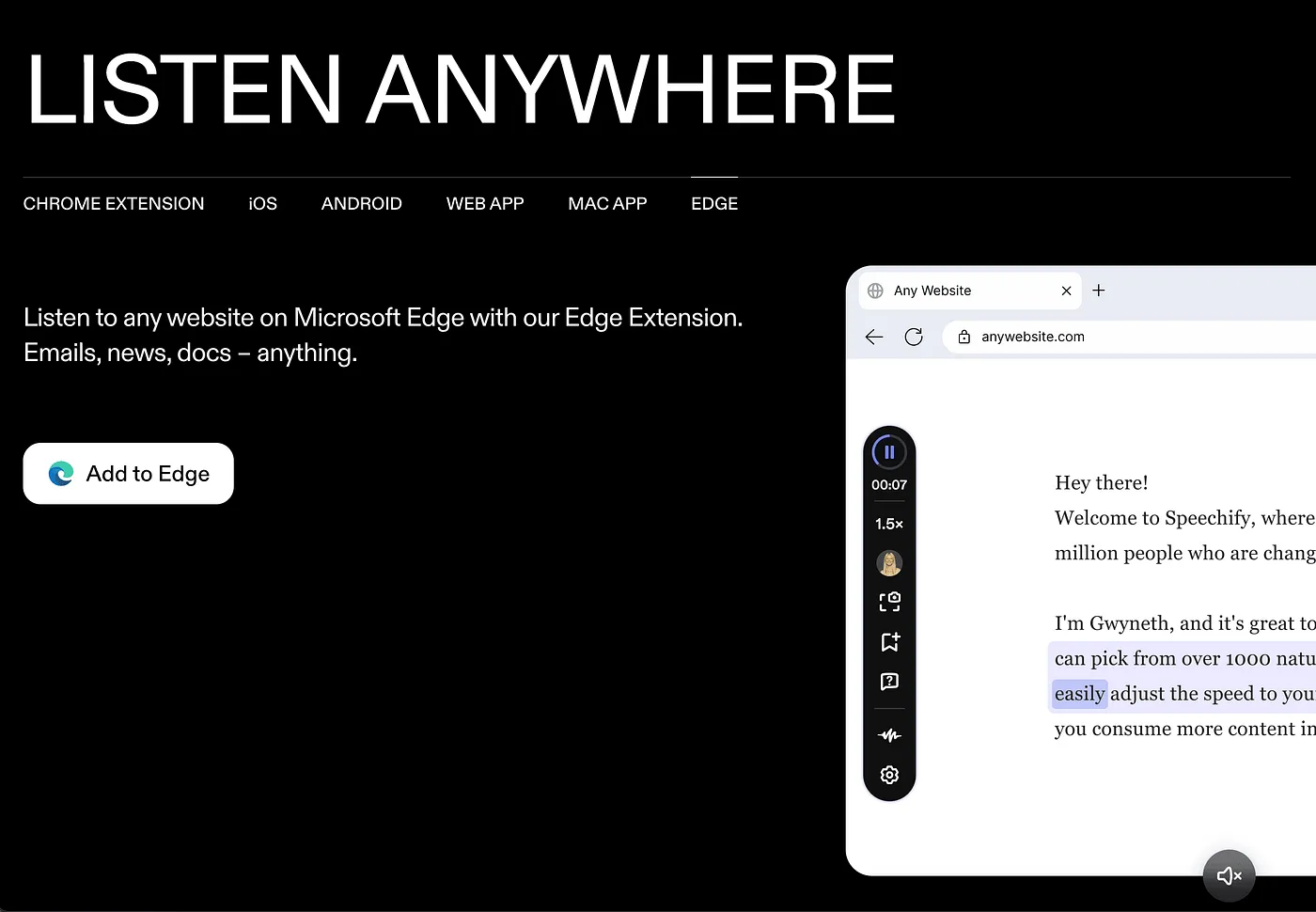This screenshot has height=912, width=1316.
Task: Switch to the iOS tab
Action: coord(263,203)
